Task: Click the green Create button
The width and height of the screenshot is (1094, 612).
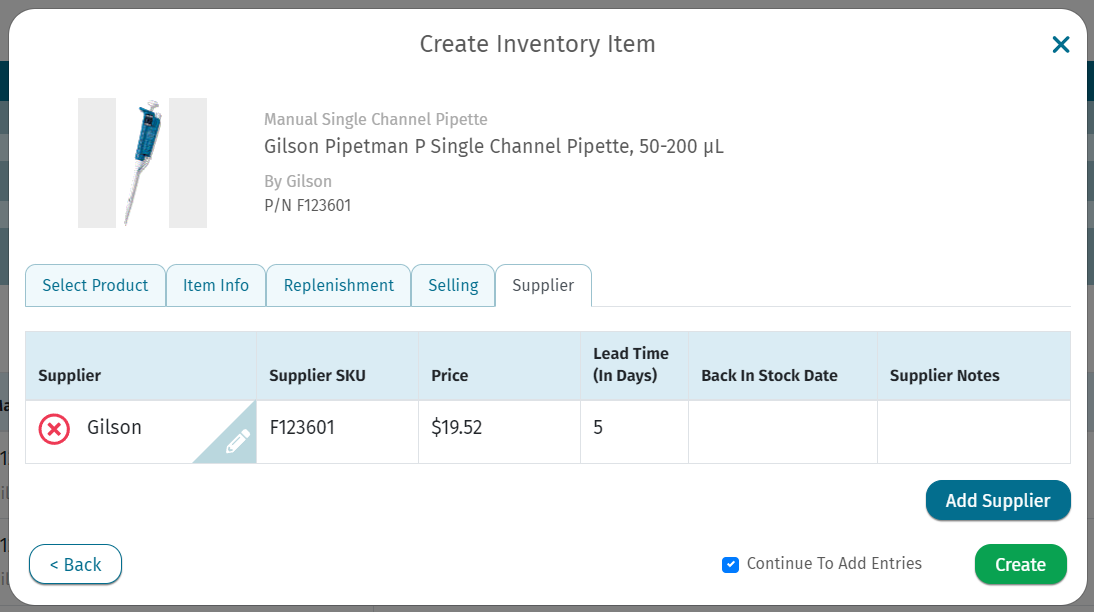Action: pos(1020,565)
